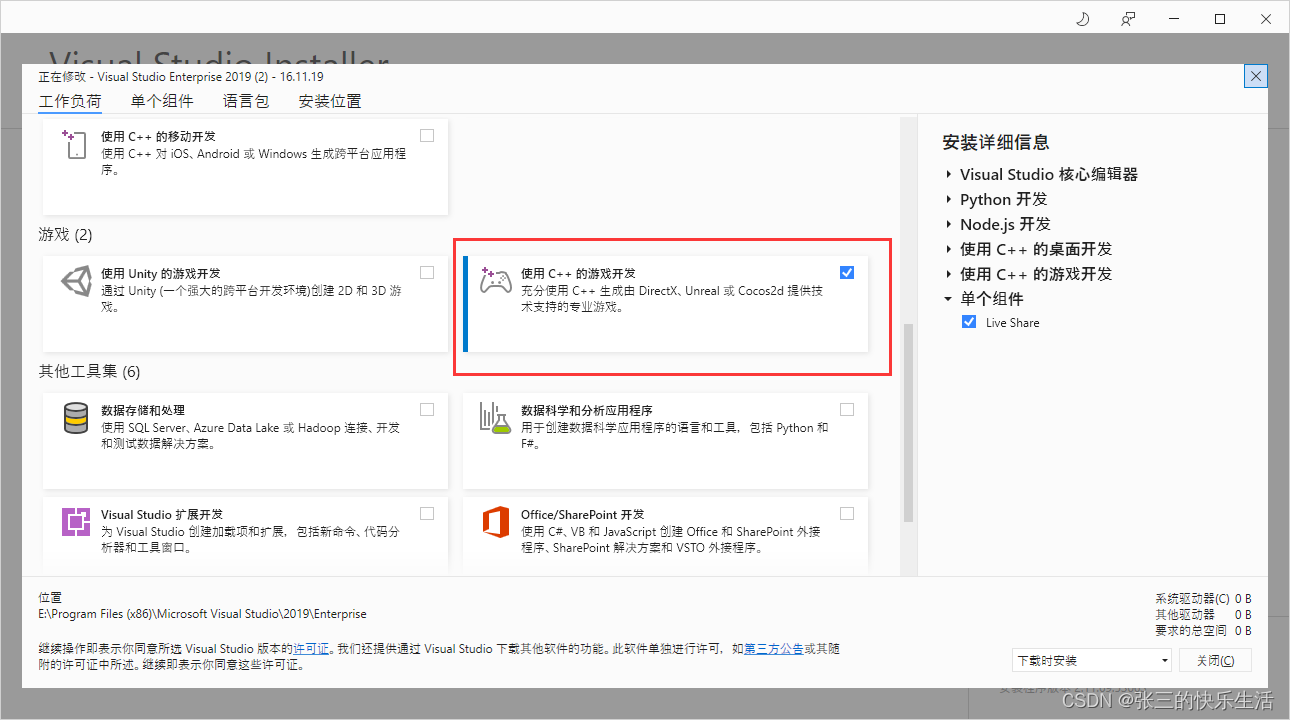Check the 使用 C++ 的移动开发 workload checkbox
The image size is (1290, 720).
427,135
